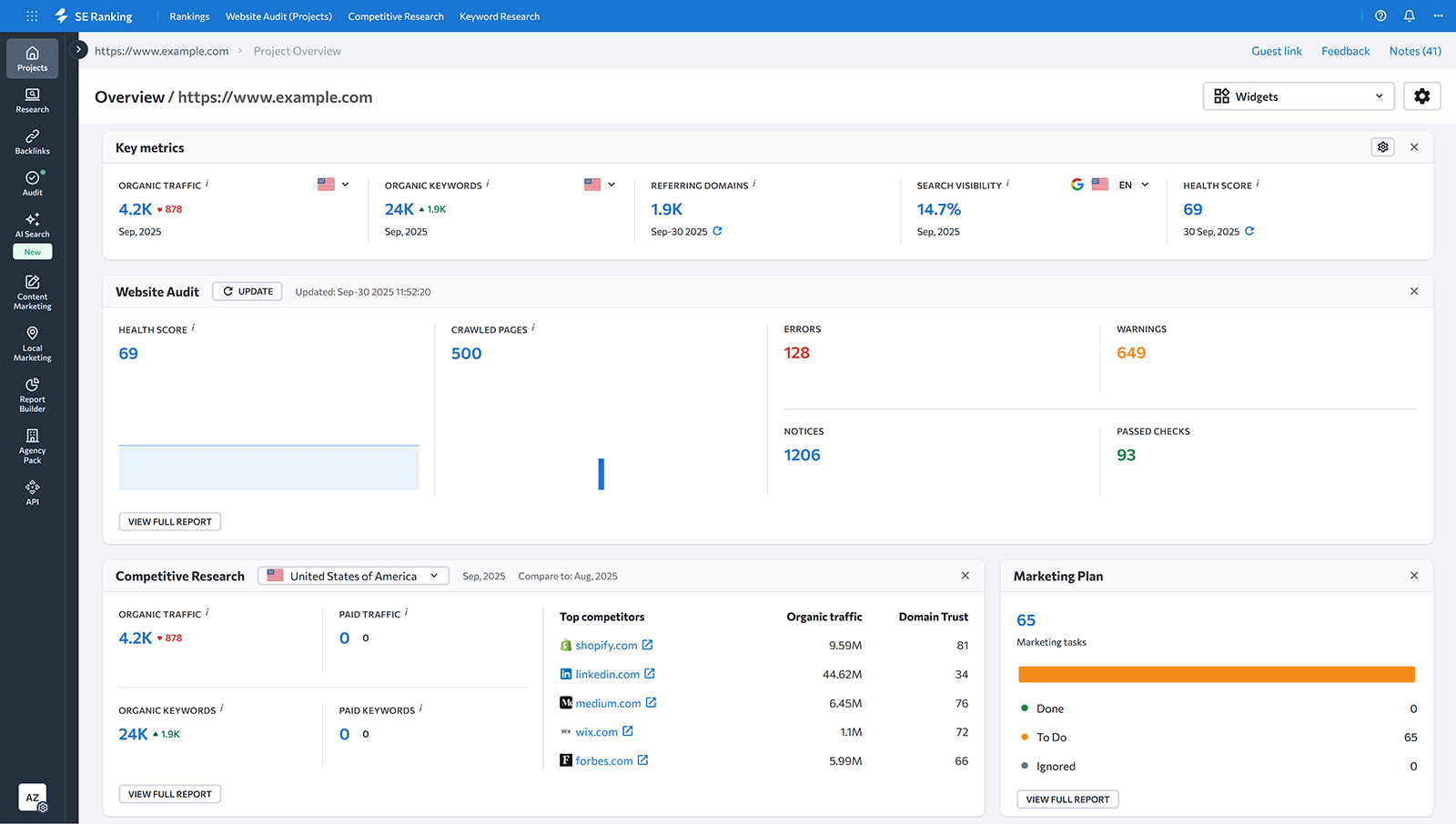Image resolution: width=1456 pixels, height=824 pixels.
Task: Expand the Widgets selector dropdown
Action: [x=1299, y=95]
